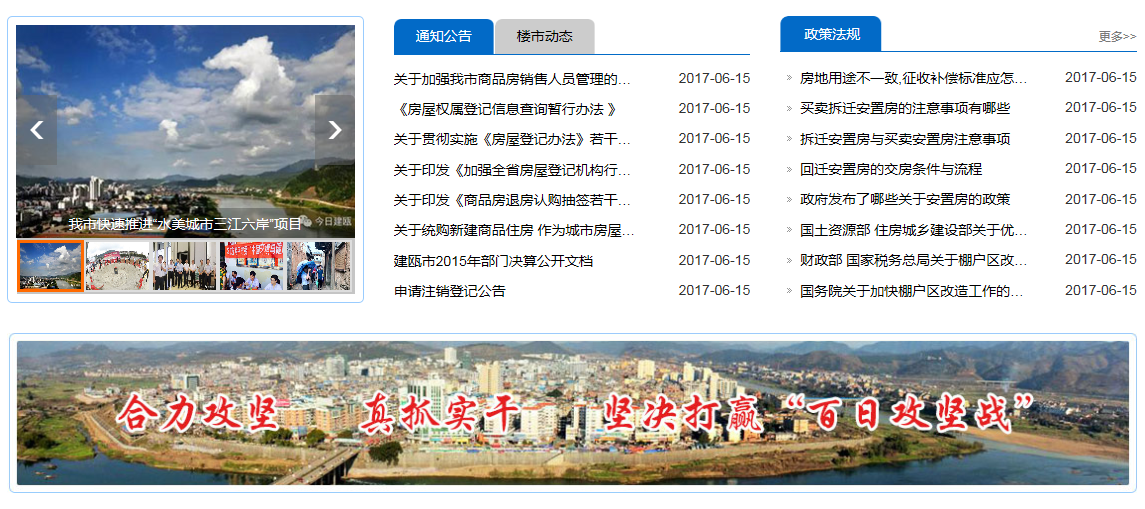Open 拆迁安置房与买卖安置房注意事项 article
The height and width of the screenshot is (509, 1145).
pyautogui.click(x=905, y=139)
